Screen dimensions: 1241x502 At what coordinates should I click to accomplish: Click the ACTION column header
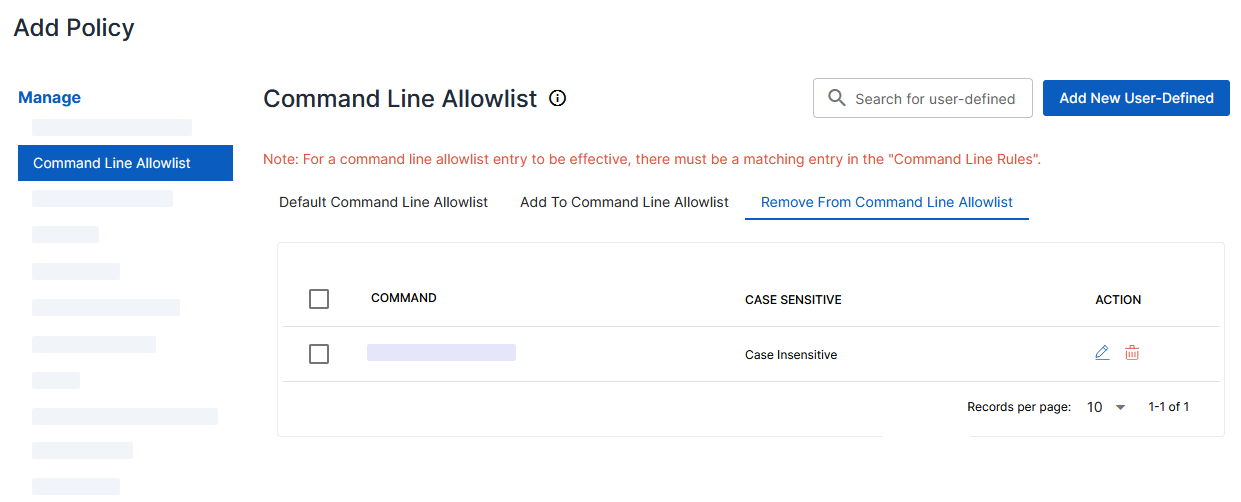tap(1118, 300)
